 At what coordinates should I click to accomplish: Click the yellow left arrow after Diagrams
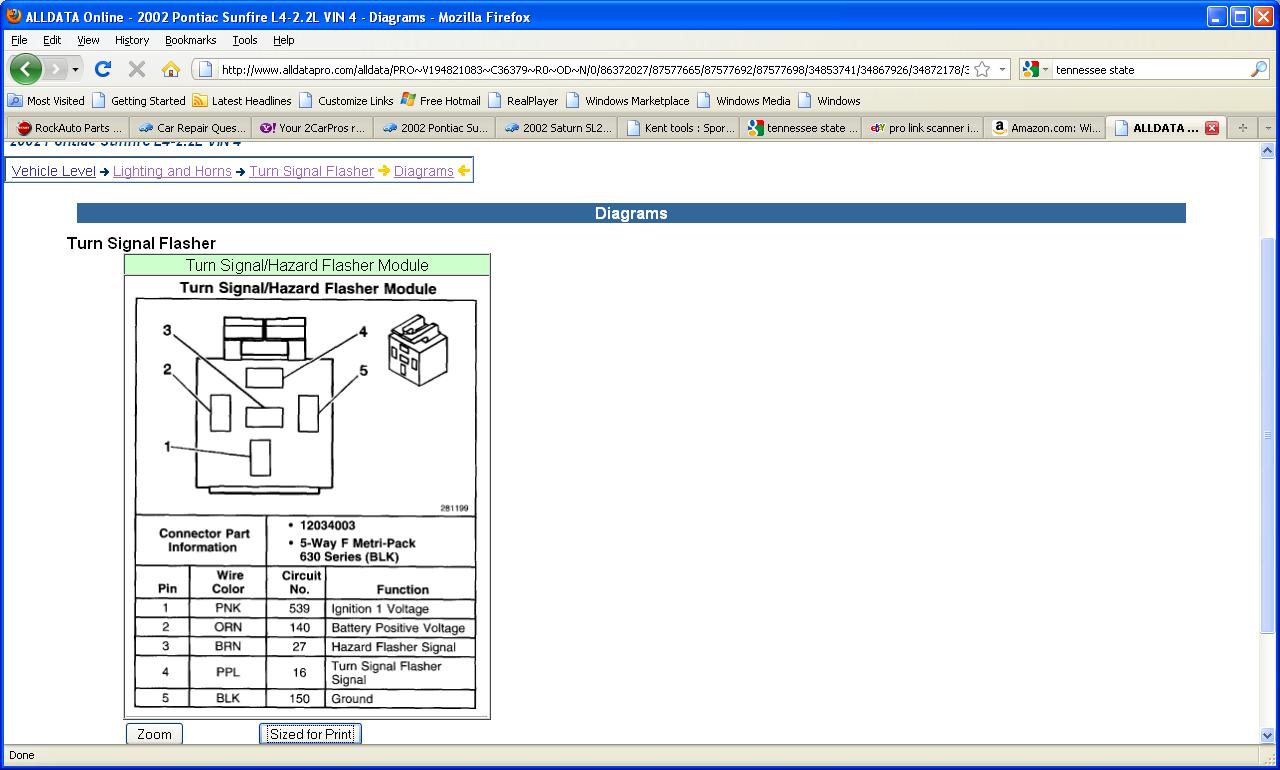click(463, 171)
